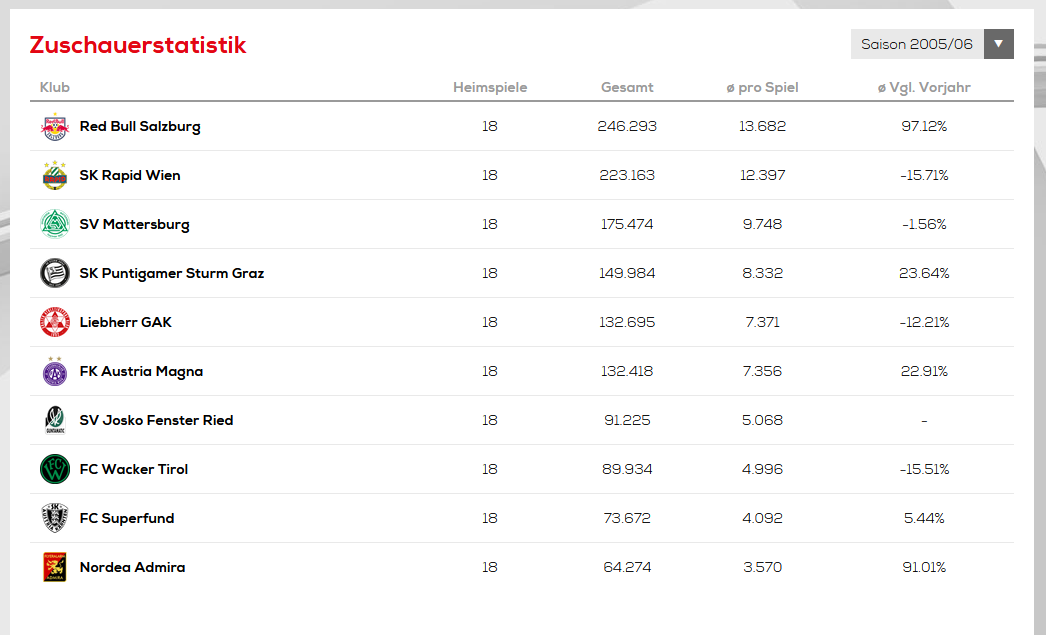1046x635 pixels.
Task: Select the total attendance value 89.934
Action: coord(627,469)
